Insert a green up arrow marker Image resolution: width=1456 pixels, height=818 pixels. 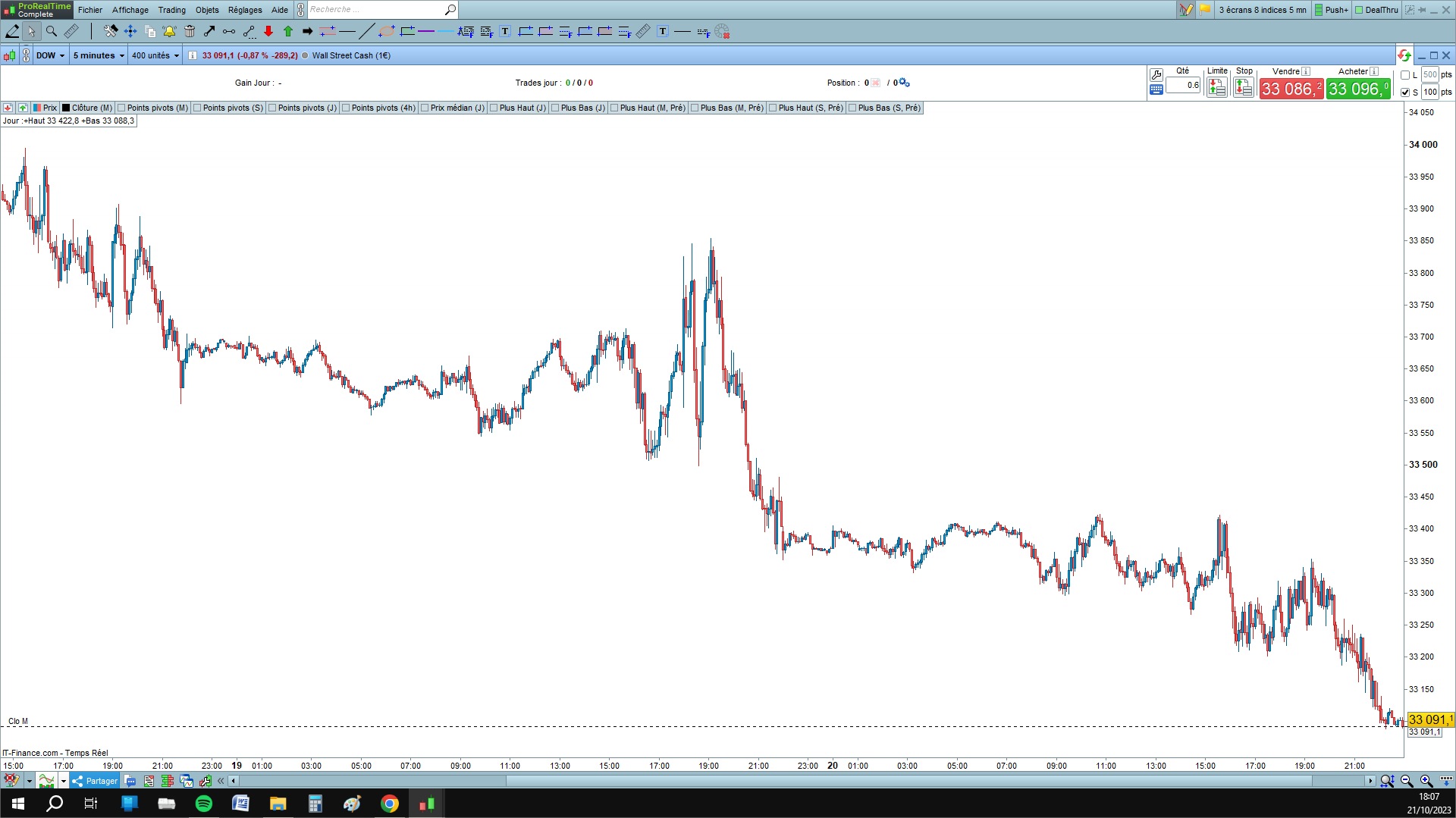[288, 31]
